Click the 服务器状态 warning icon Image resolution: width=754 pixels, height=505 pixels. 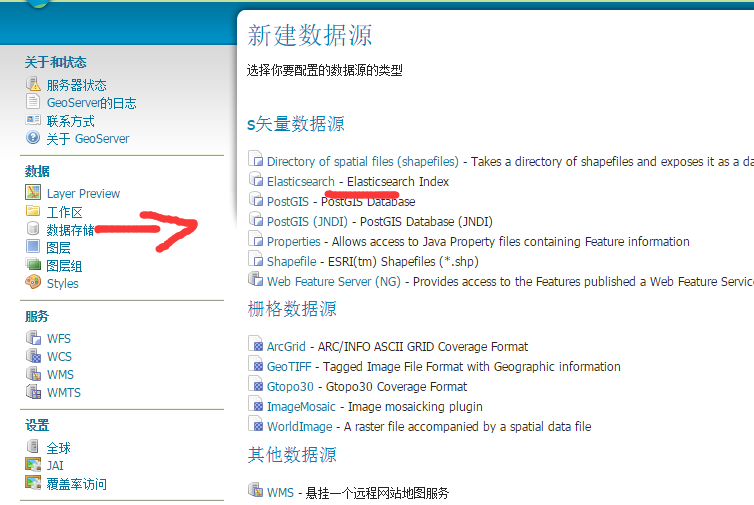[x=33, y=84]
